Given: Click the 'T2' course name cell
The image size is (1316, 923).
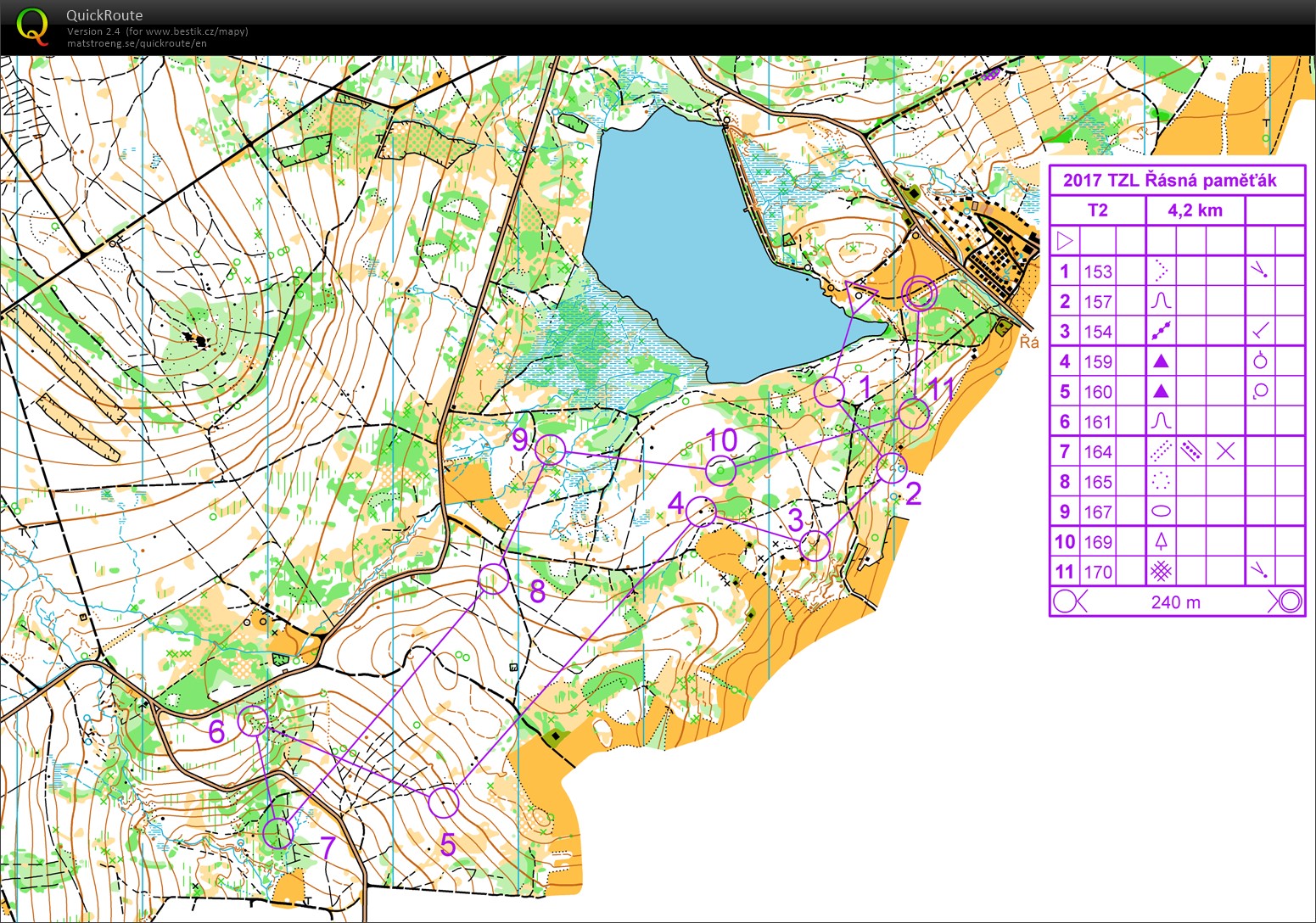Looking at the screenshot, I should pos(1097,210).
